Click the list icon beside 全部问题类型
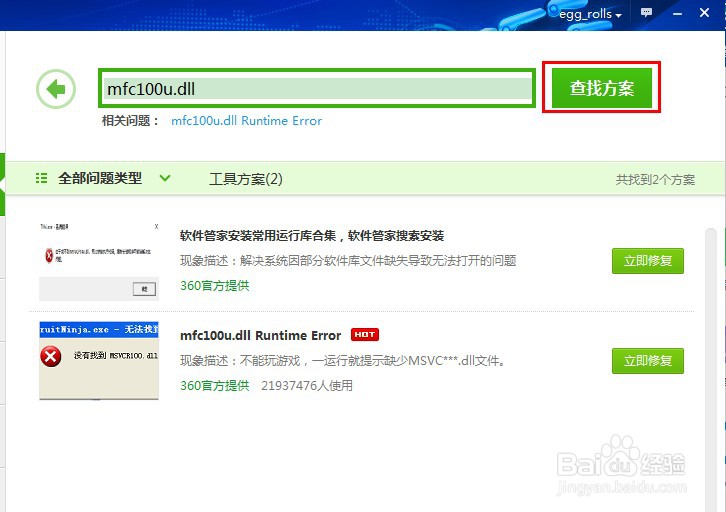This screenshot has width=726, height=512. pyautogui.click(x=41, y=178)
